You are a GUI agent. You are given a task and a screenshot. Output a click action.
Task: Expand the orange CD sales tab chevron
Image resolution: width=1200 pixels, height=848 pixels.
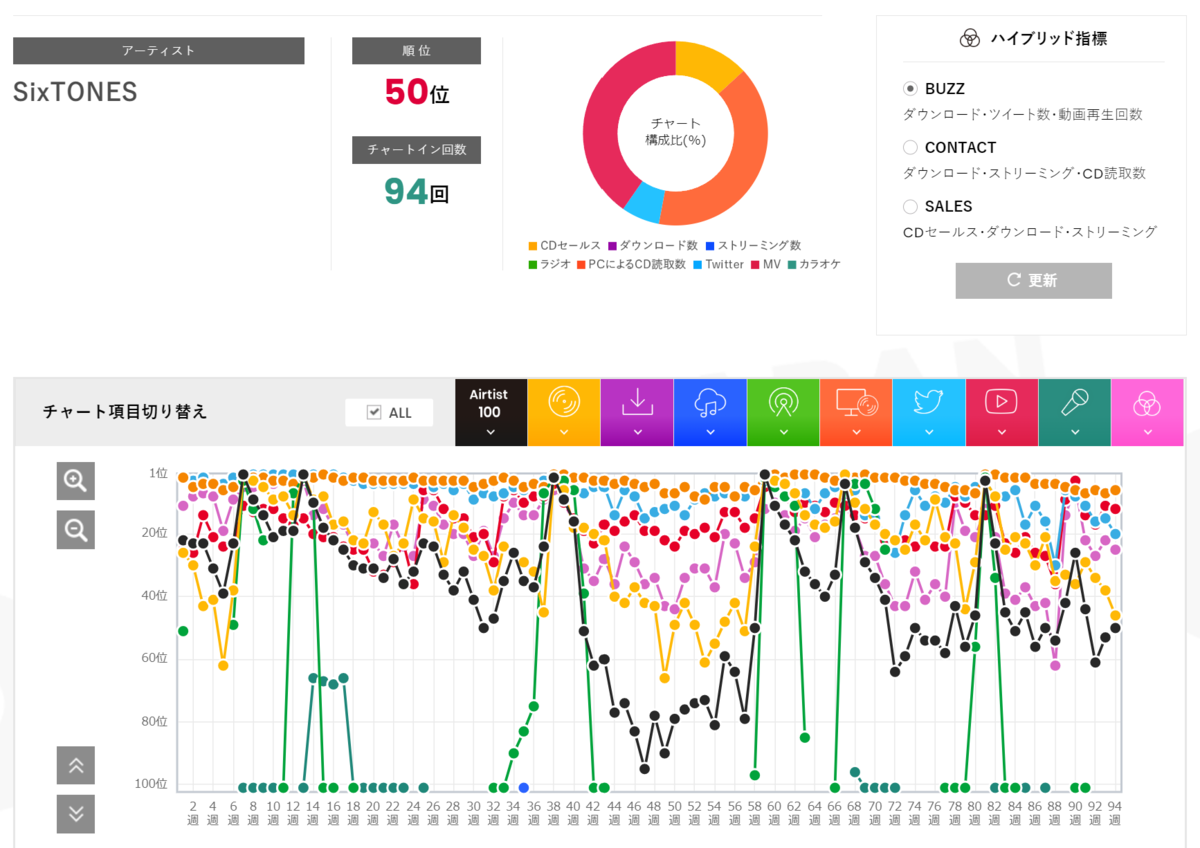(x=564, y=433)
